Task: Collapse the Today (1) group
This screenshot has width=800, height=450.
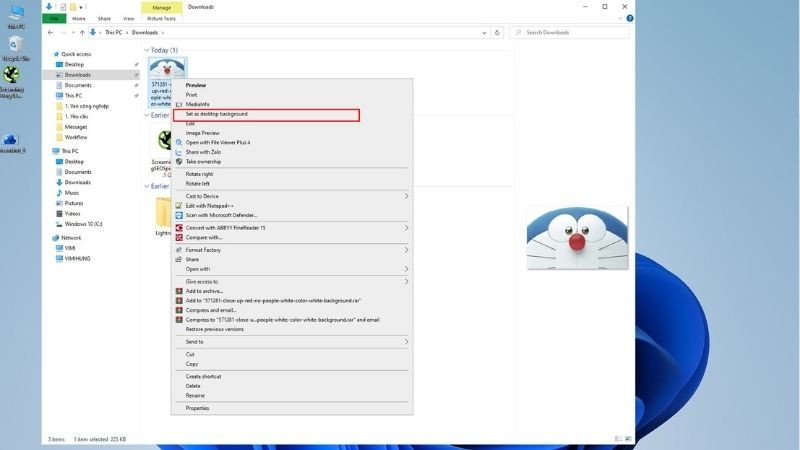Action: coord(147,50)
